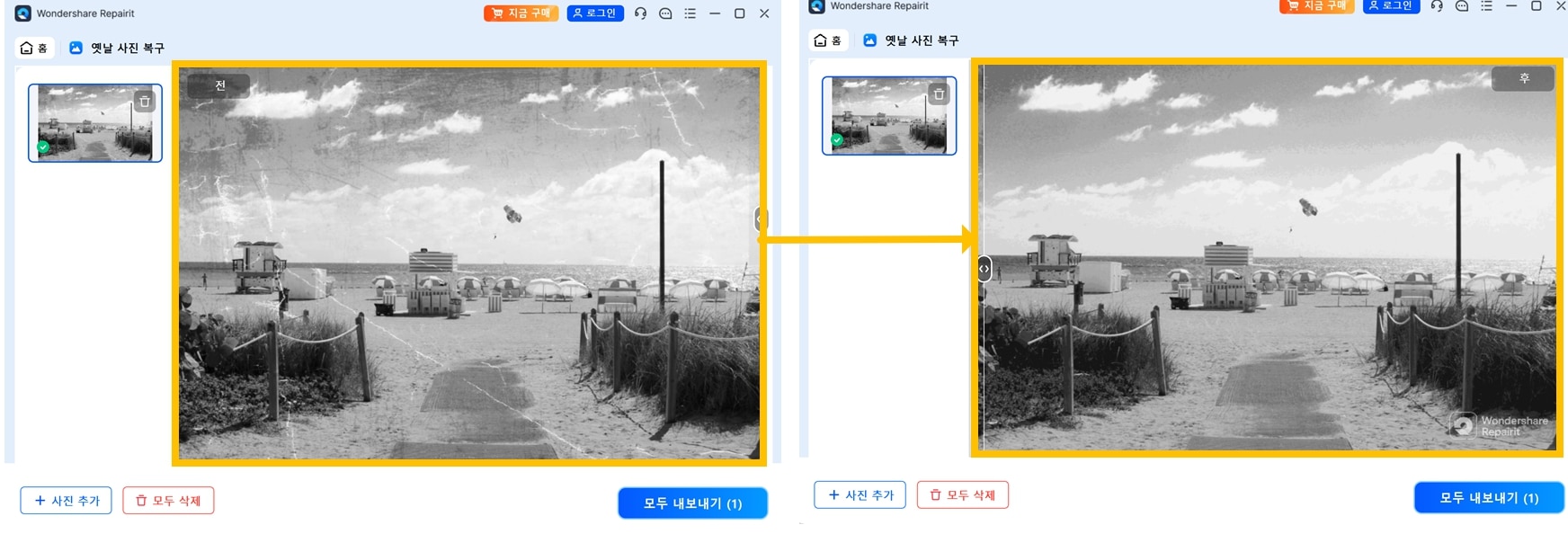Click the Repairit app logo in right window

pyautogui.click(x=816, y=5)
